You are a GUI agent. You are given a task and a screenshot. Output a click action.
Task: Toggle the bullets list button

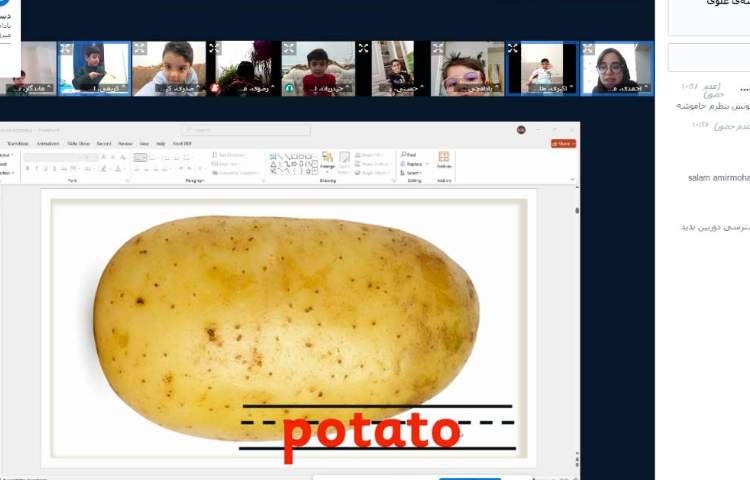[x=140, y=157]
